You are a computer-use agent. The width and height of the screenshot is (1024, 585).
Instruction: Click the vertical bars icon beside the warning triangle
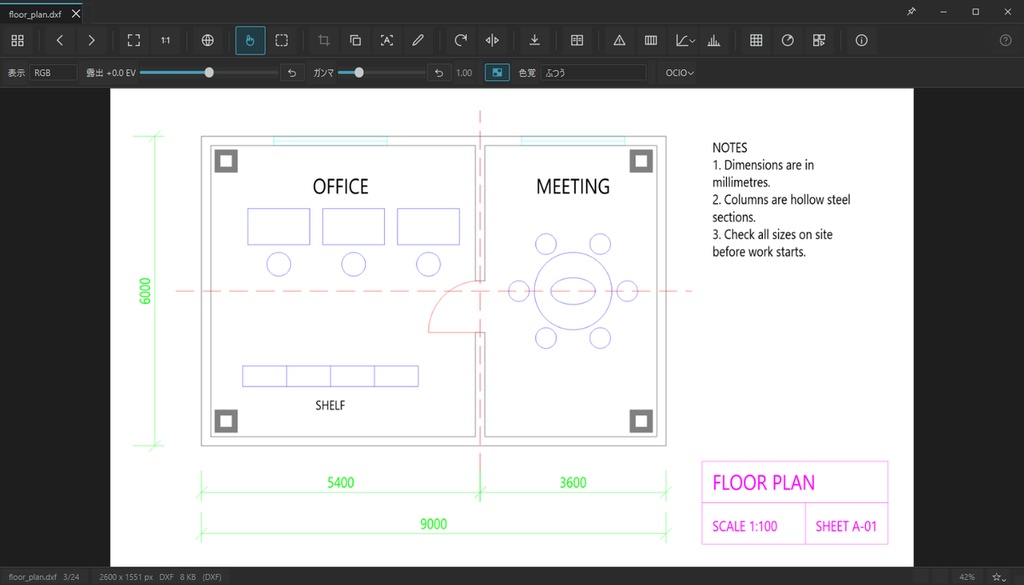(650, 40)
